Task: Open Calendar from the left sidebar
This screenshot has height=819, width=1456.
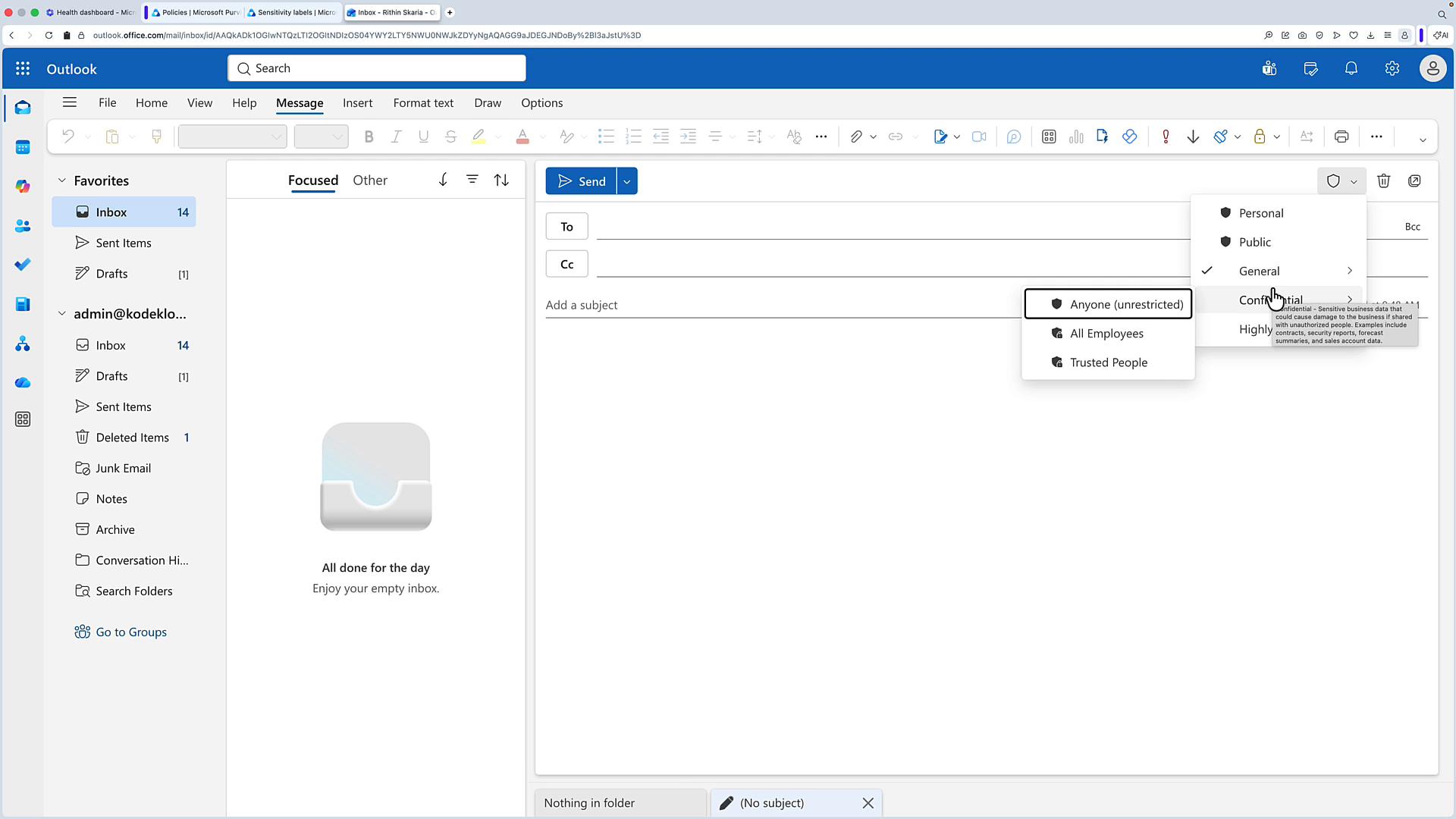Action: click(23, 147)
